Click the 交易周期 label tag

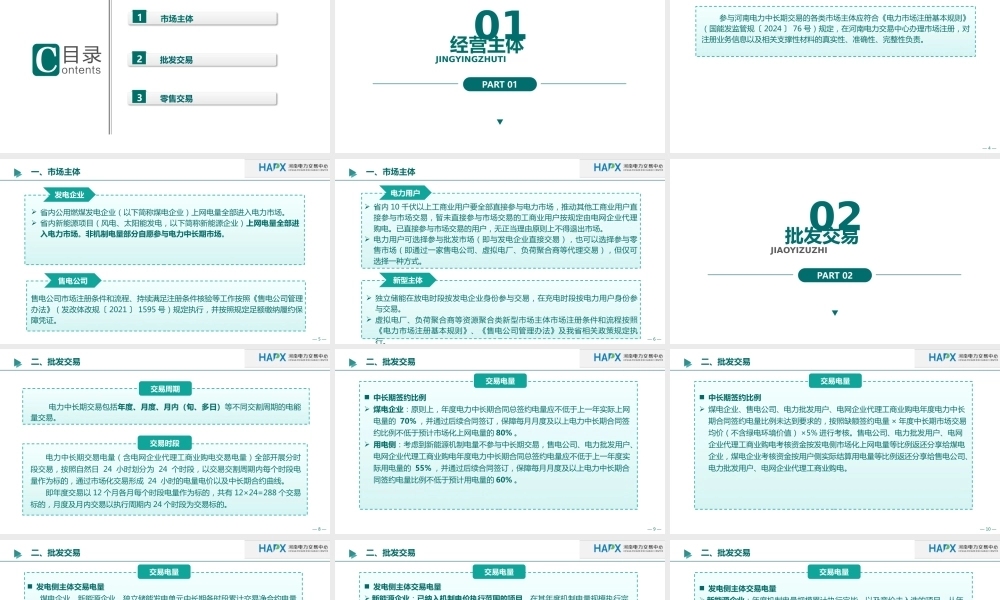pos(165,388)
